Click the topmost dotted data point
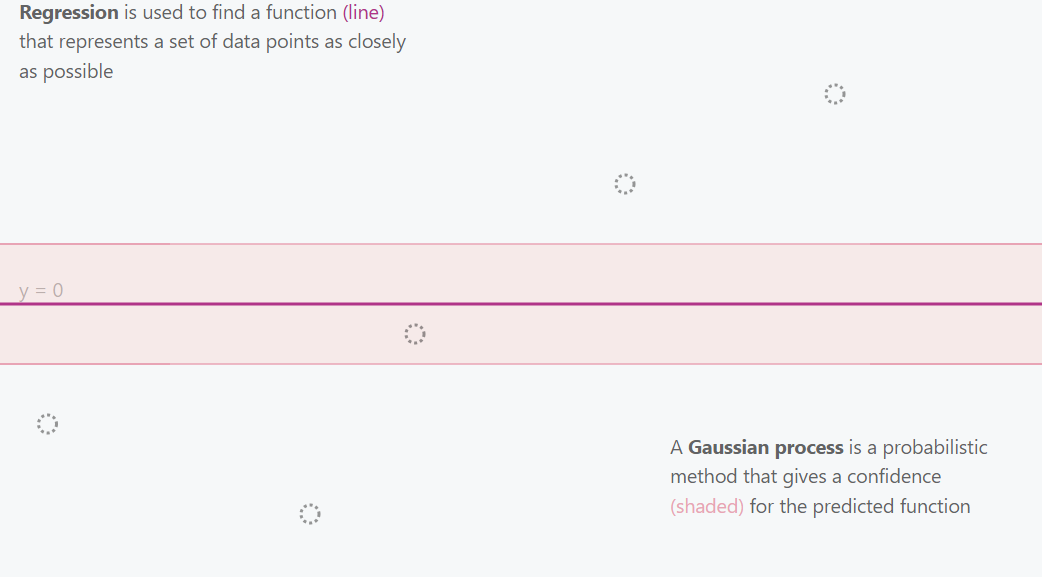Screen dimensions: 1042x577 click(x=835, y=94)
